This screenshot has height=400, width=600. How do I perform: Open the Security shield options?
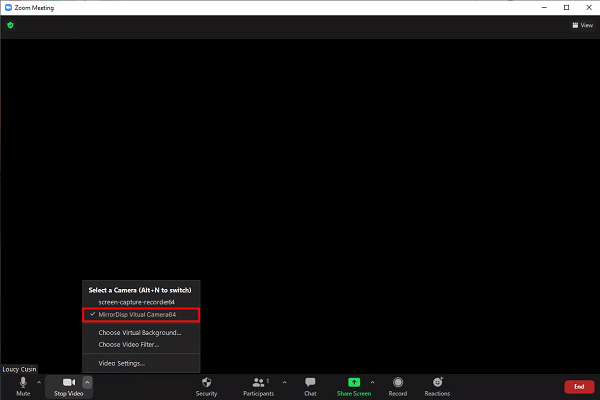[x=206, y=384]
